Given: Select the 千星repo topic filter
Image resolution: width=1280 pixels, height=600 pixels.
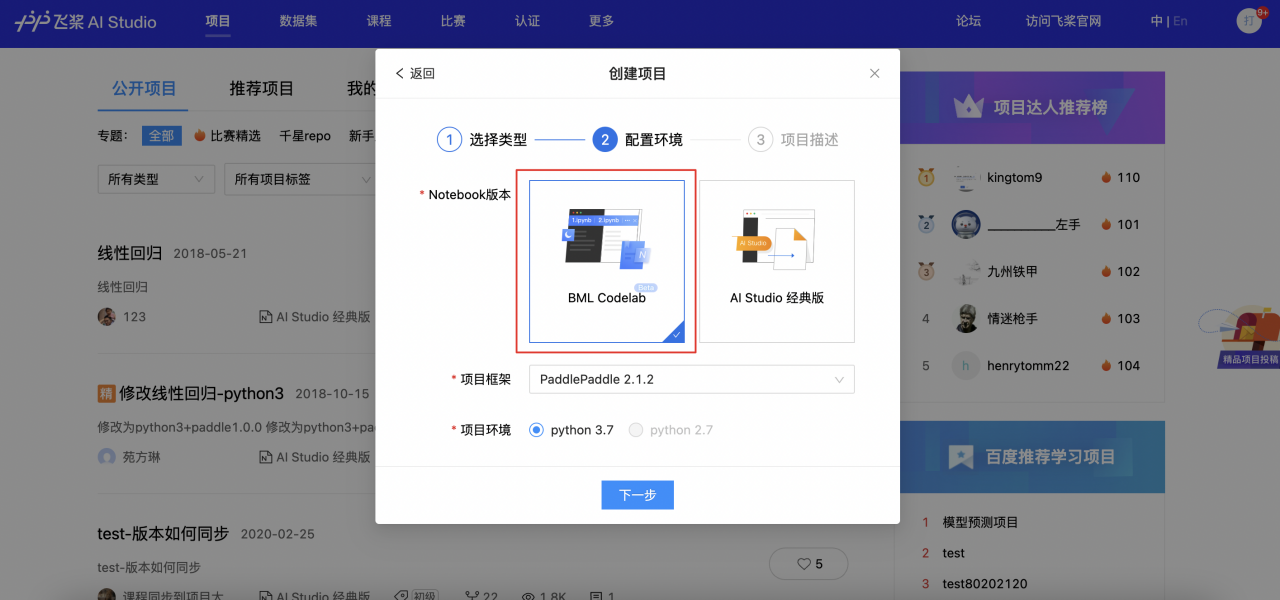Looking at the screenshot, I should [x=305, y=136].
